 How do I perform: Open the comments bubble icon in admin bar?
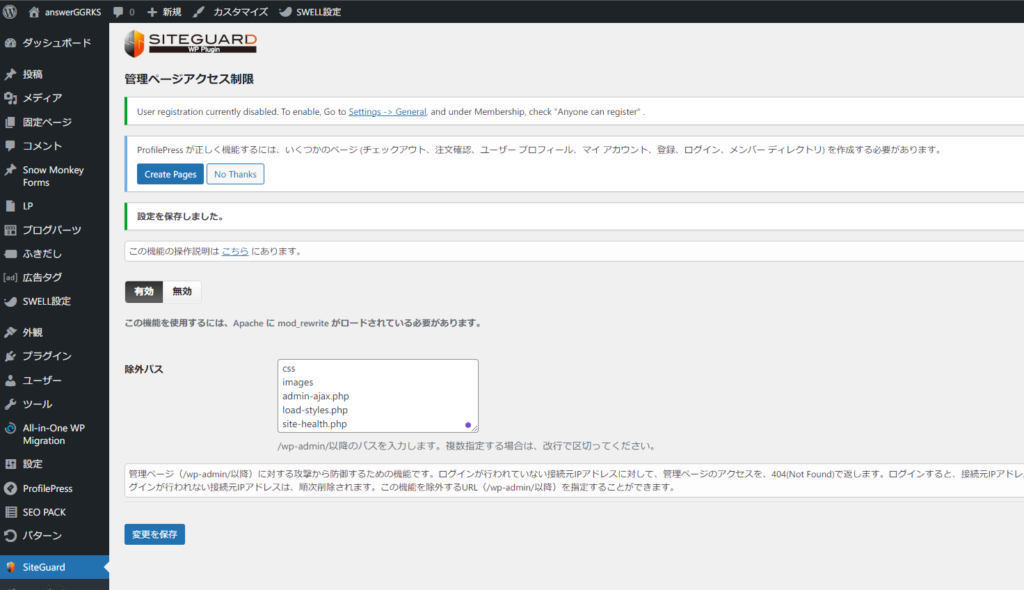pyautogui.click(x=120, y=12)
